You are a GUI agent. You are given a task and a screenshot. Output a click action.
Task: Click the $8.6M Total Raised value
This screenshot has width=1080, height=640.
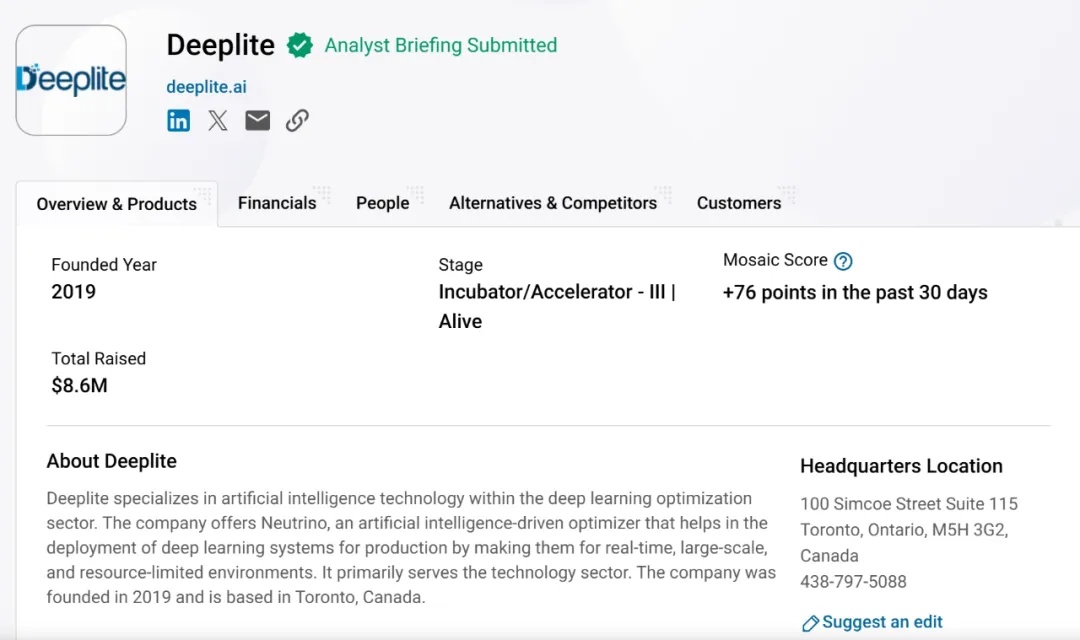pos(79,385)
